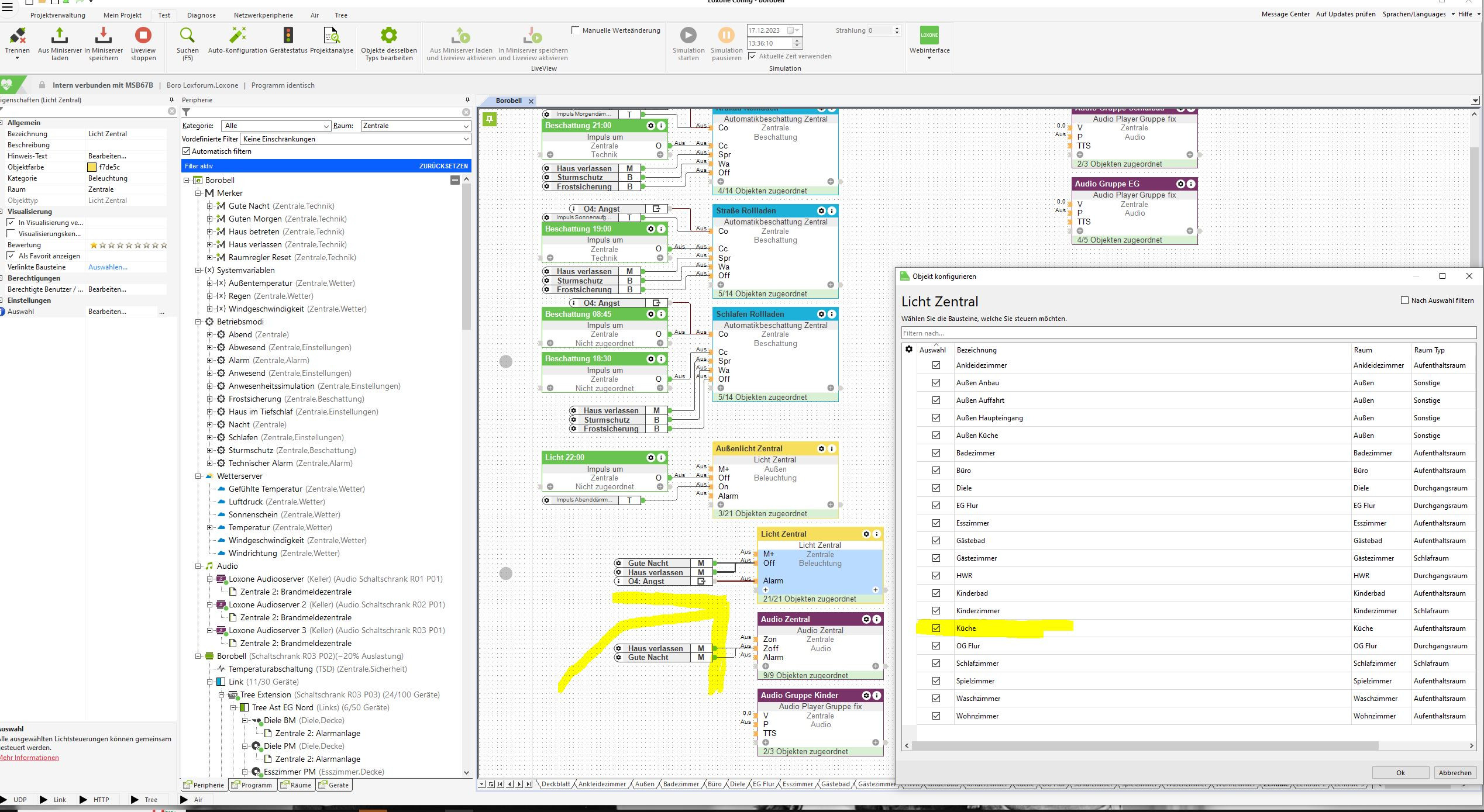
Task: Toggle Nach Auswahl filtern checkbox
Action: (1404, 300)
